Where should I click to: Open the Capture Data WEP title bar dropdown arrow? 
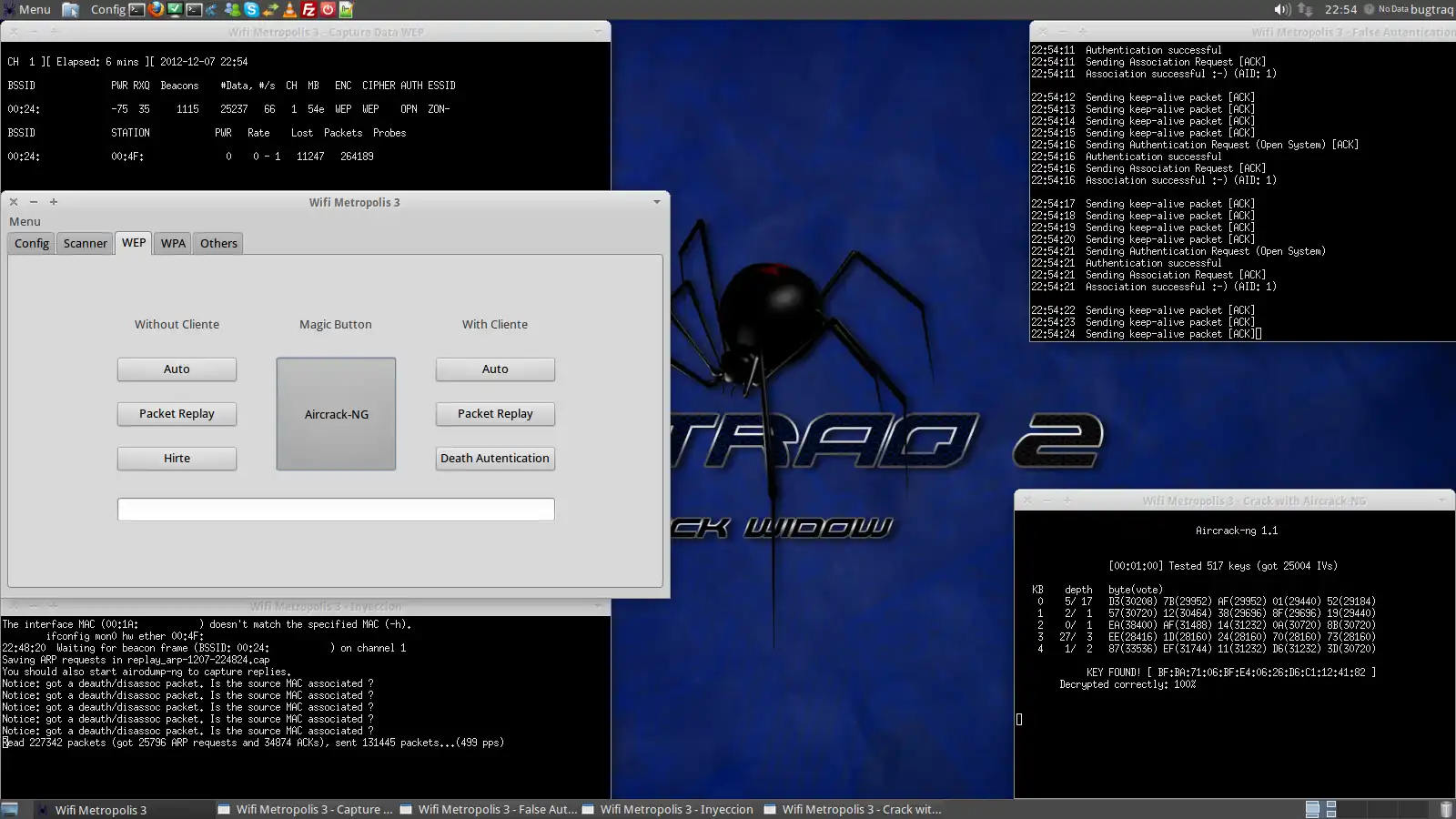coord(598,31)
